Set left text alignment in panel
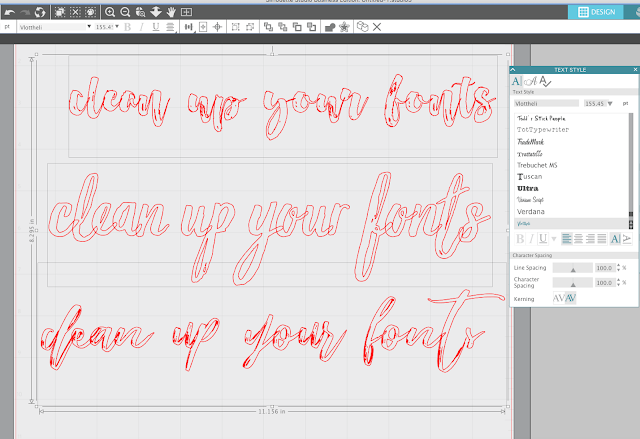Viewport: 640px width, 439px height. pyautogui.click(x=567, y=239)
